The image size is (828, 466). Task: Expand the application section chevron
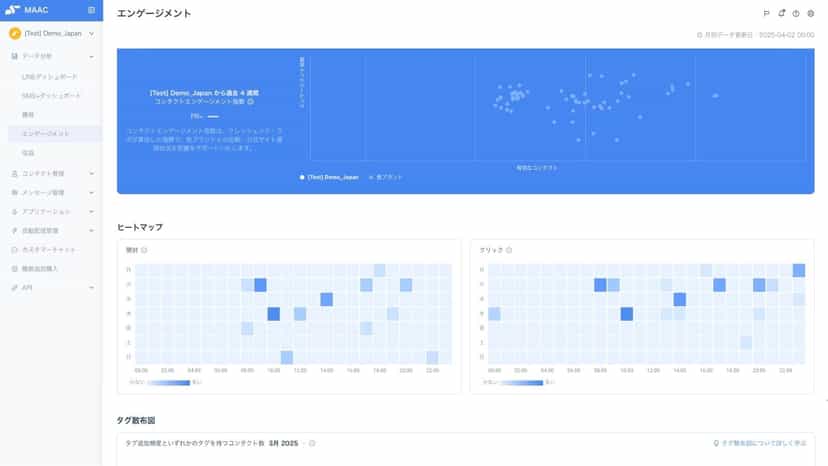point(91,212)
